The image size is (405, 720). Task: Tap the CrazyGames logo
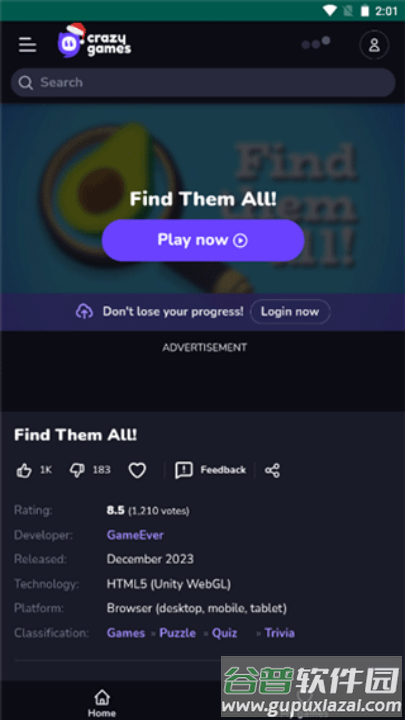95,41
